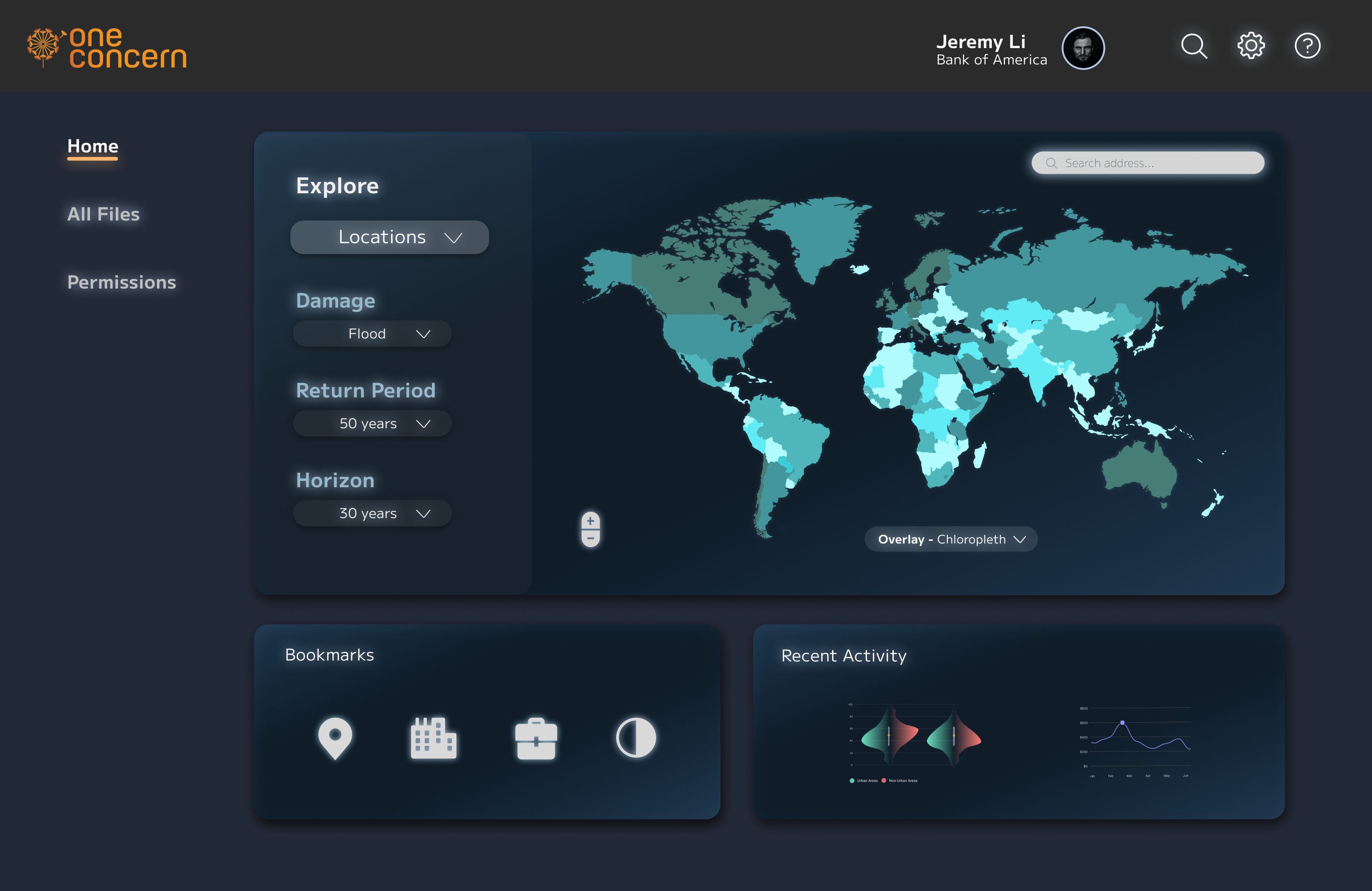Click the search magnifier icon in header
Viewport: 1372px width, 891px height.
coord(1194,46)
